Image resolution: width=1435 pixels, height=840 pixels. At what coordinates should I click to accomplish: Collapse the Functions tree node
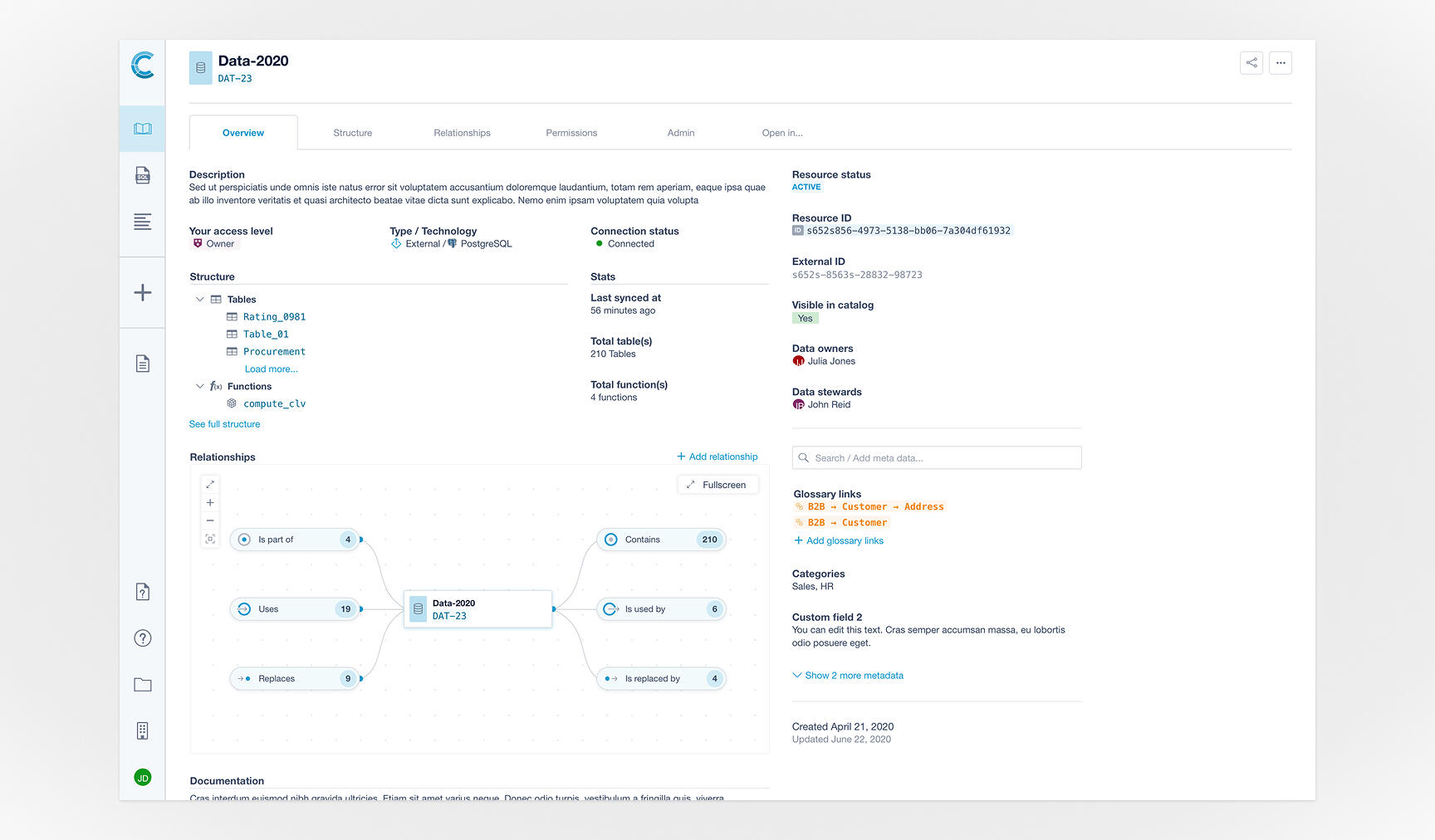click(x=200, y=387)
